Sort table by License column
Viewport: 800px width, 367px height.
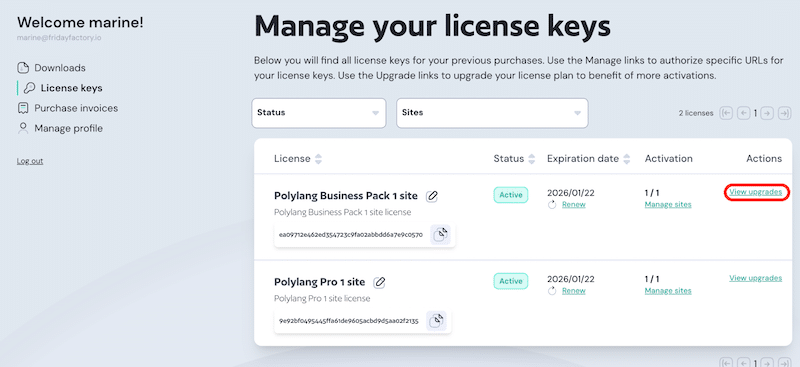tap(318, 159)
